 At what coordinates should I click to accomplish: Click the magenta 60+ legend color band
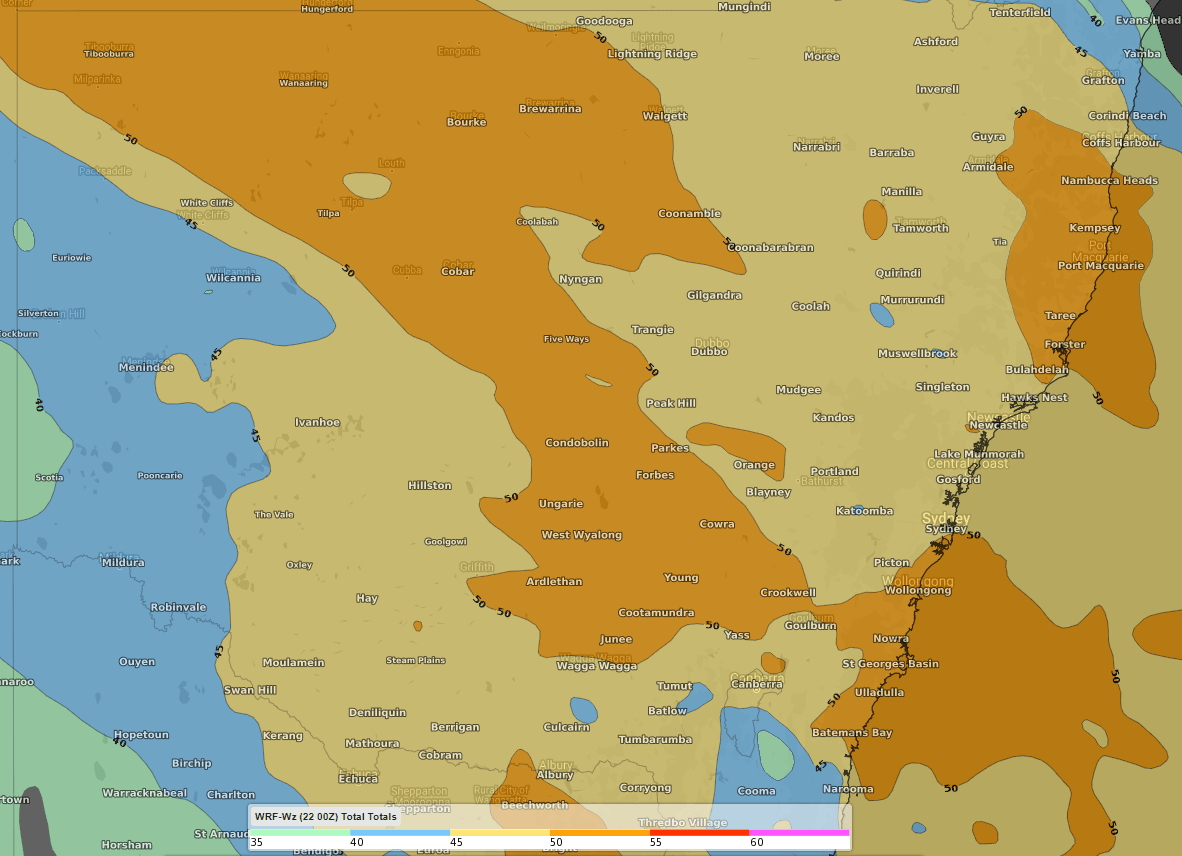(799, 832)
